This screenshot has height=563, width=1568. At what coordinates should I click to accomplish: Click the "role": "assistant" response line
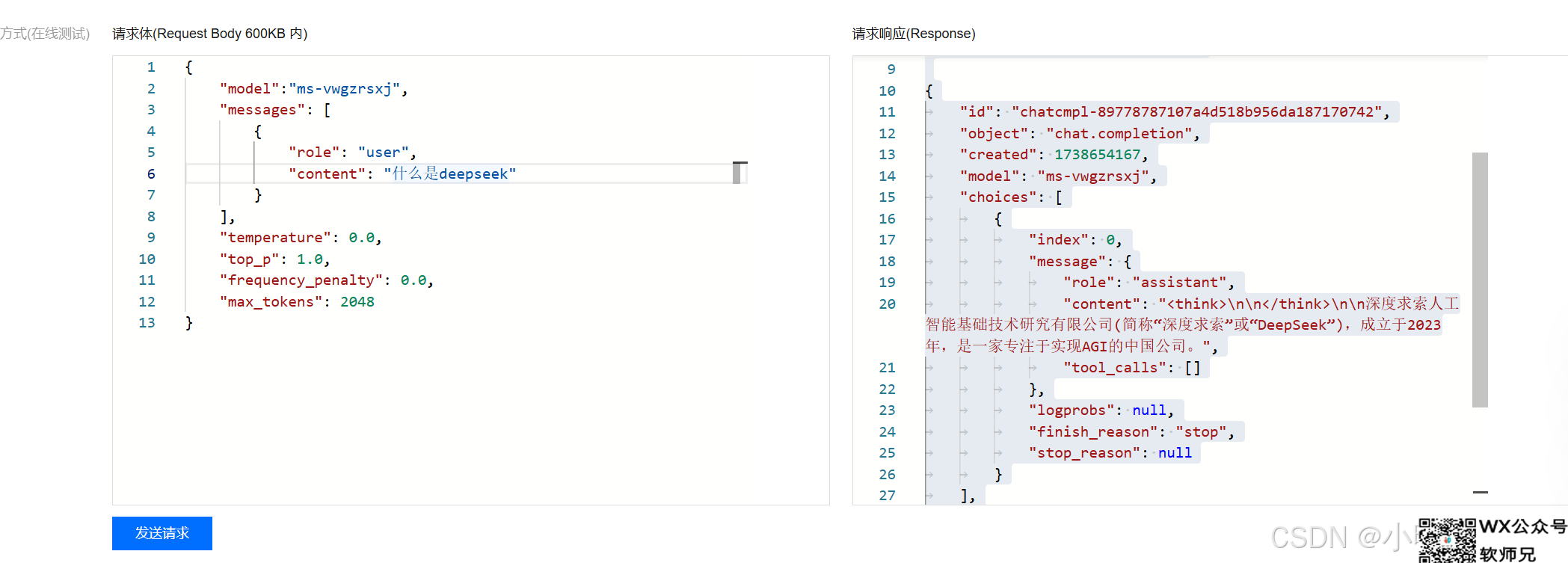coord(1149,283)
